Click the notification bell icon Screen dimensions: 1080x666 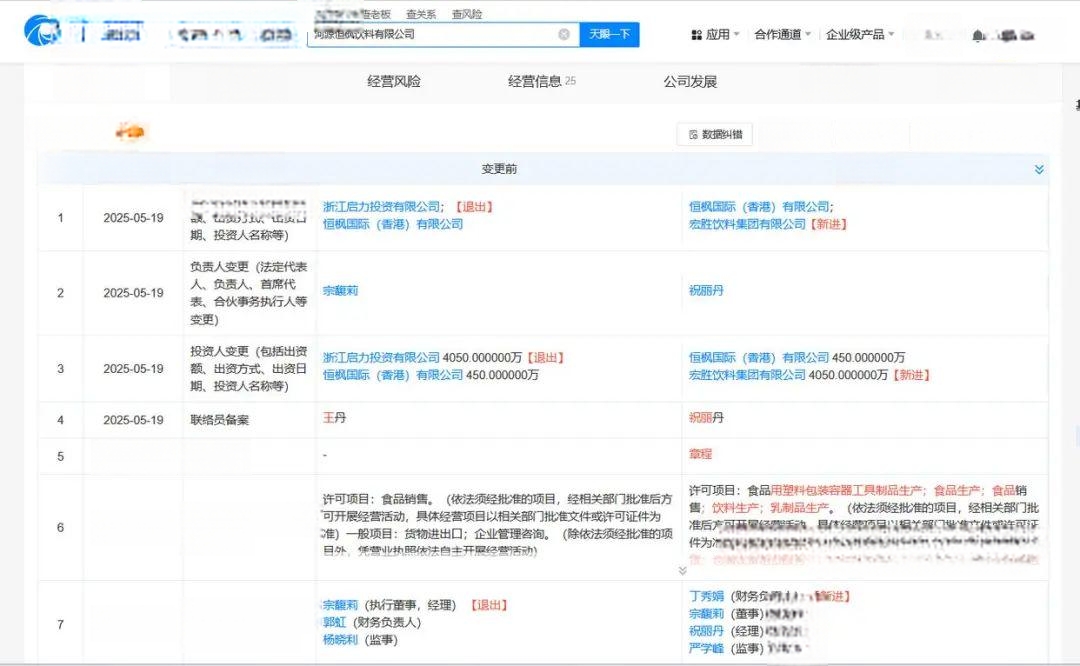[x=977, y=35]
